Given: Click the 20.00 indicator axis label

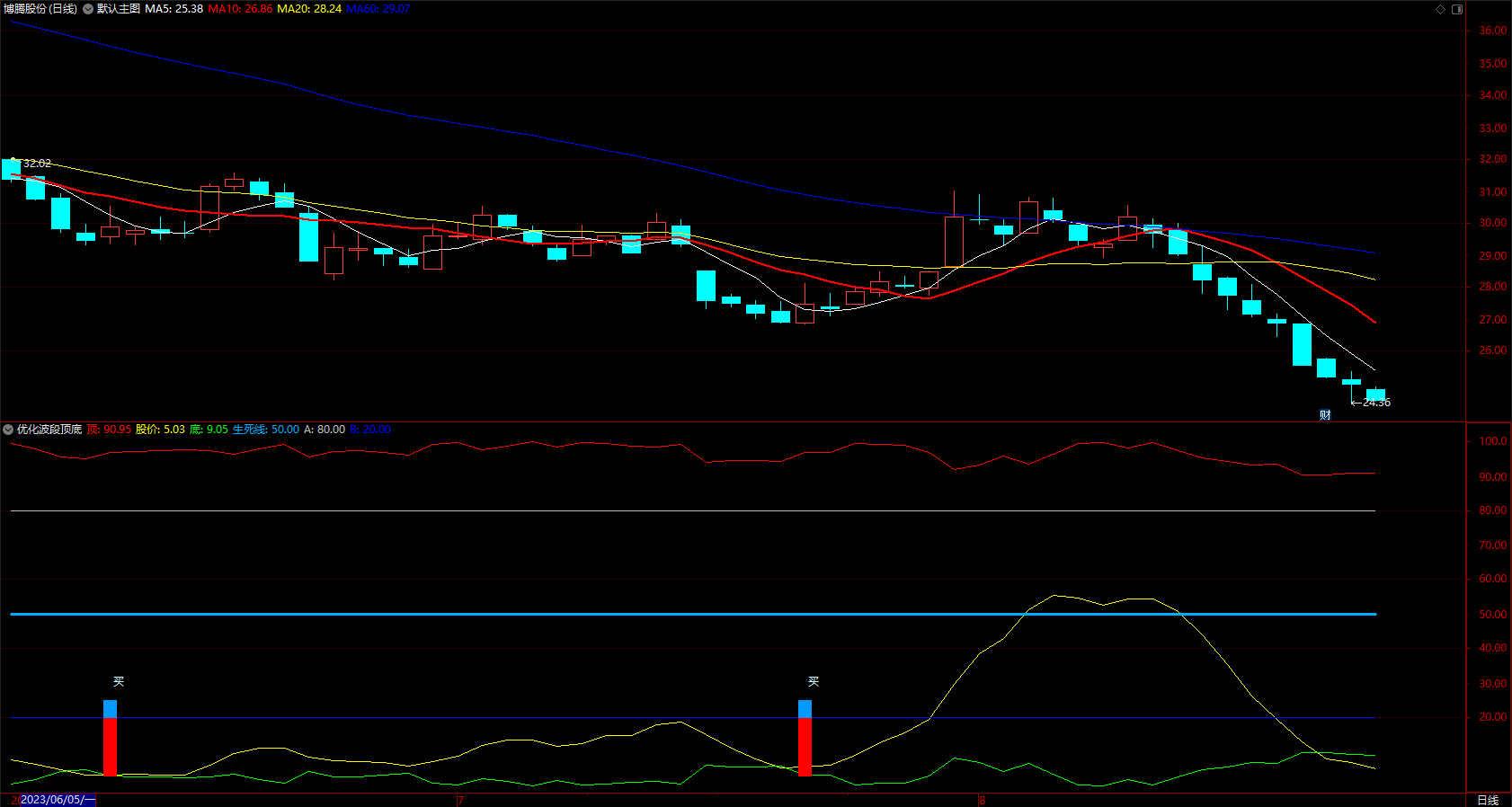Looking at the screenshot, I should [x=1492, y=717].
